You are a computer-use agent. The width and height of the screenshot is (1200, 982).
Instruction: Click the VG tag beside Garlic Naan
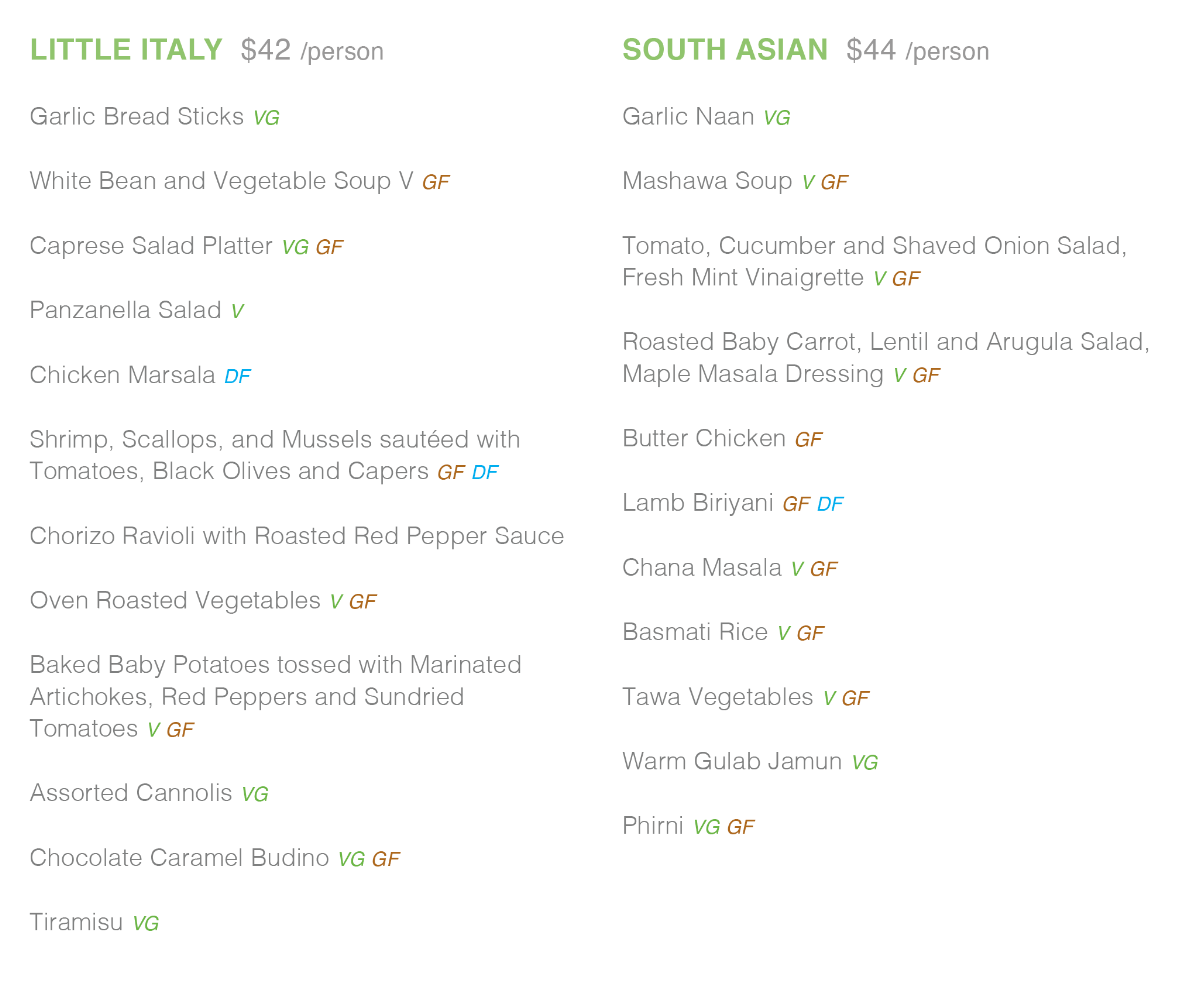(x=777, y=118)
